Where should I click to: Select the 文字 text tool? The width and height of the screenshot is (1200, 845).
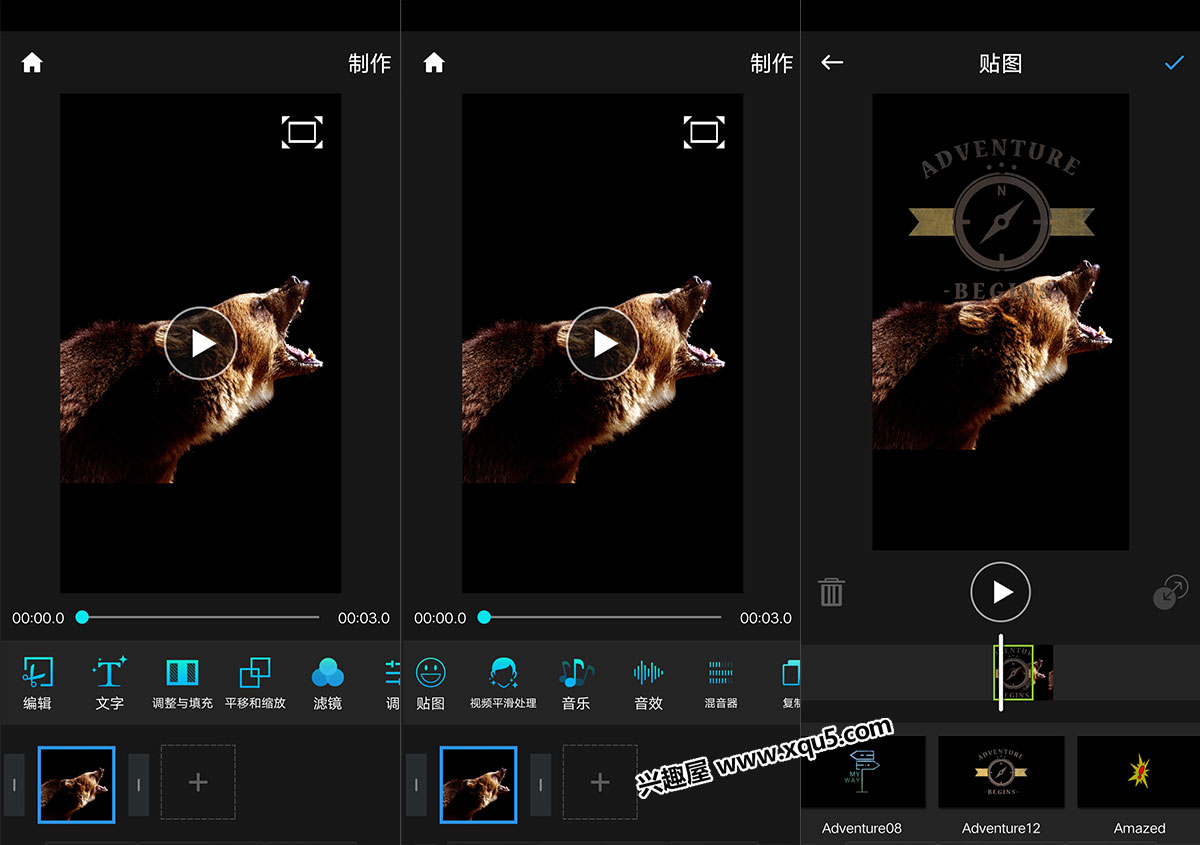point(109,683)
